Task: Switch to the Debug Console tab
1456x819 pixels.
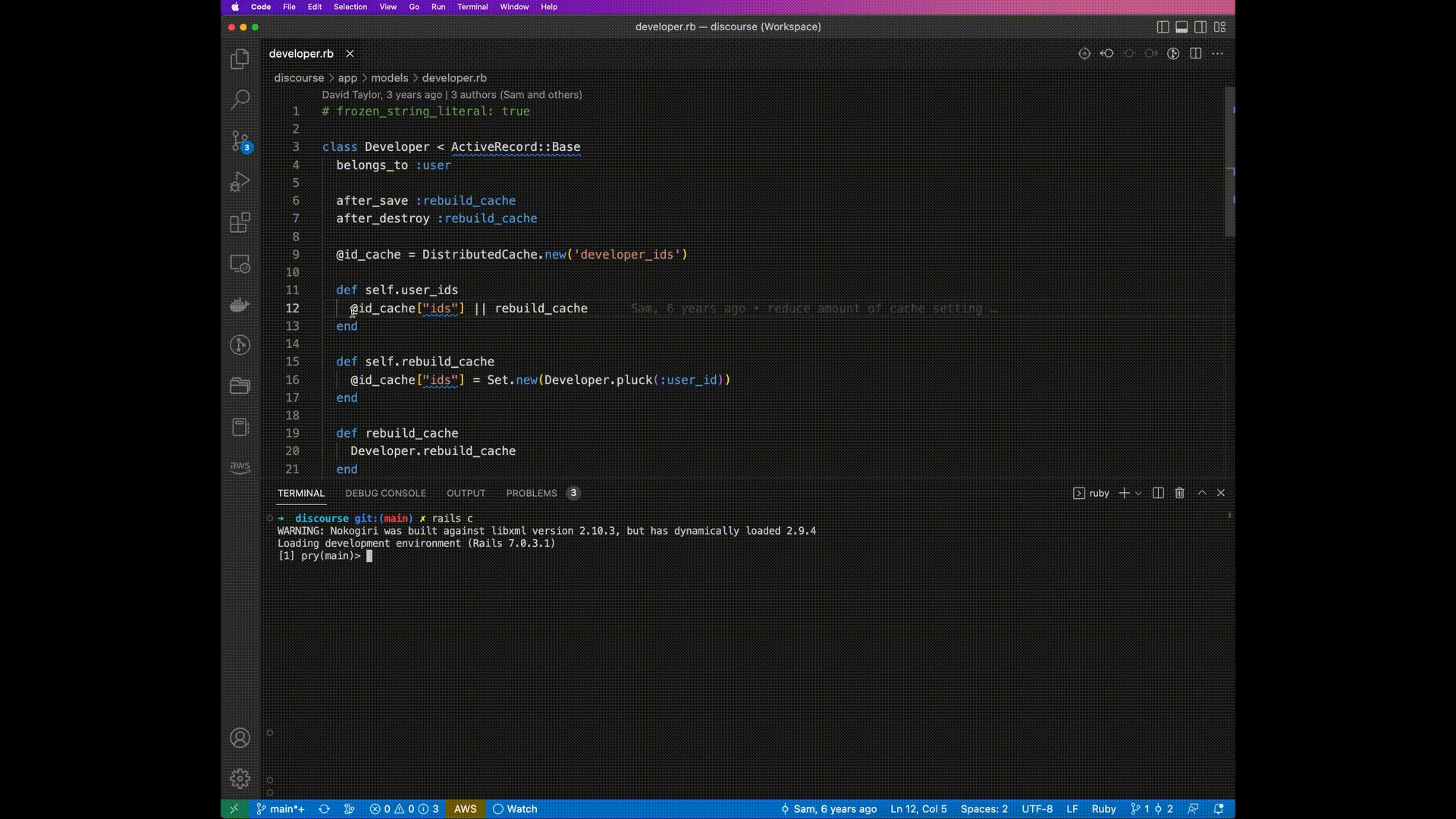Action: [385, 493]
